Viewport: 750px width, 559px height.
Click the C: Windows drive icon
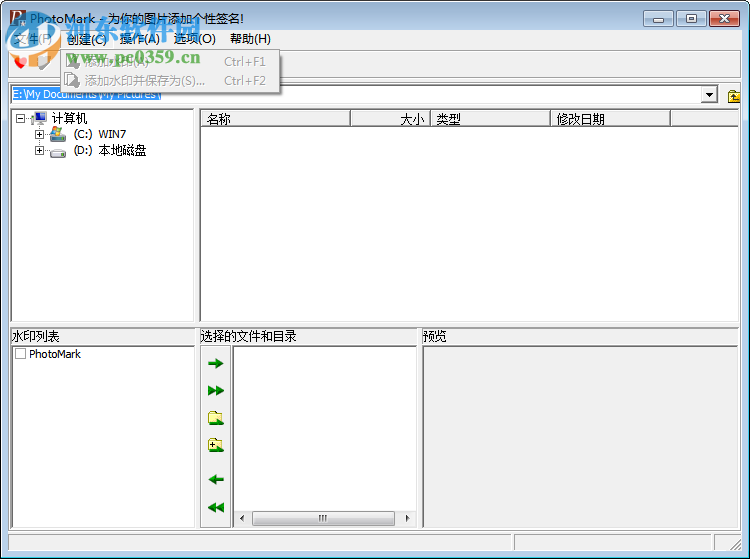[x=58, y=134]
